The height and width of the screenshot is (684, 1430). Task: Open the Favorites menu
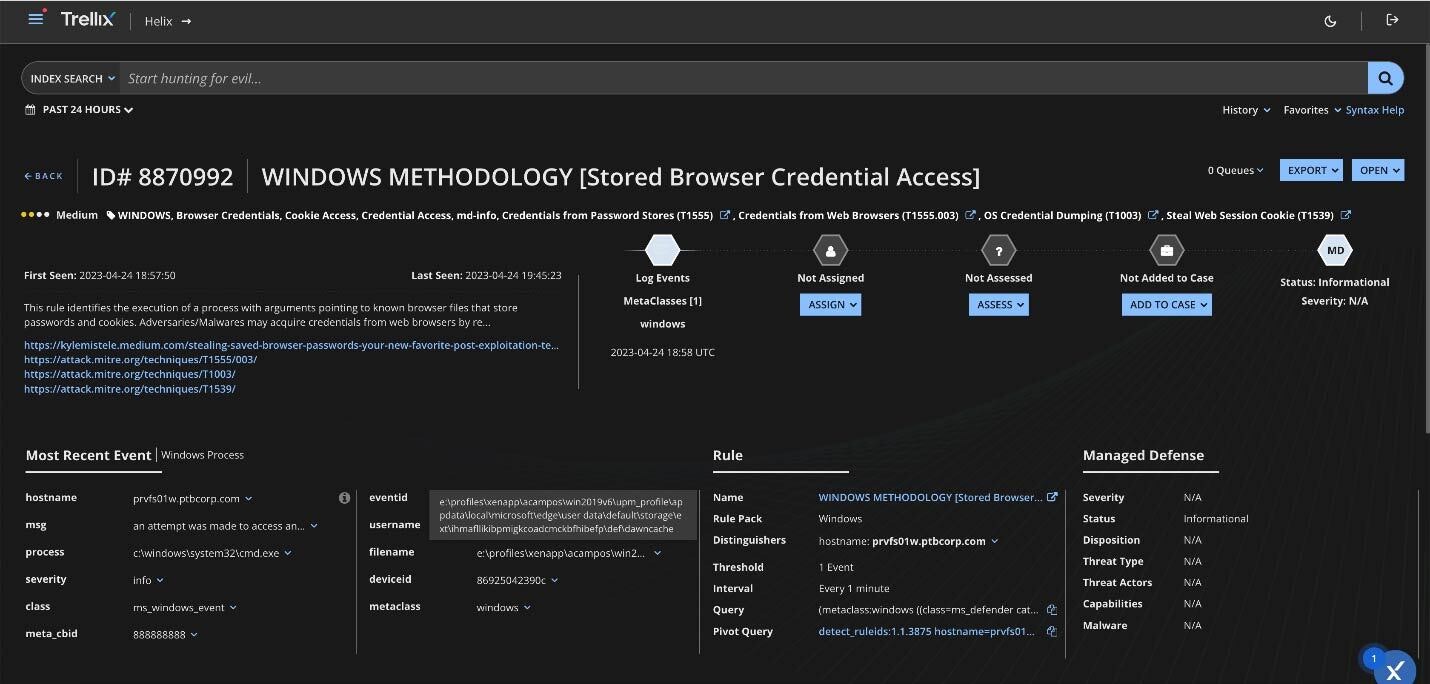point(1311,110)
